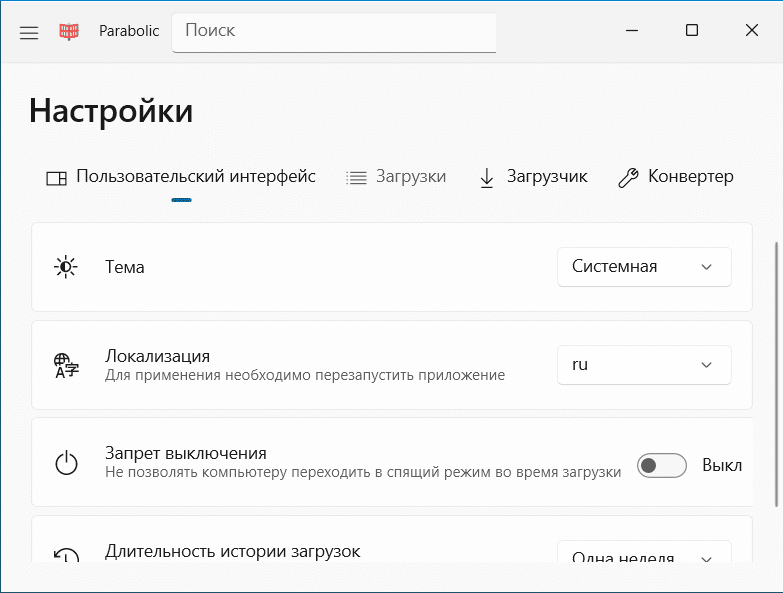This screenshot has width=783, height=593.
Task: Toggle the Запрет выключения switch
Action: [x=662, y=466]
